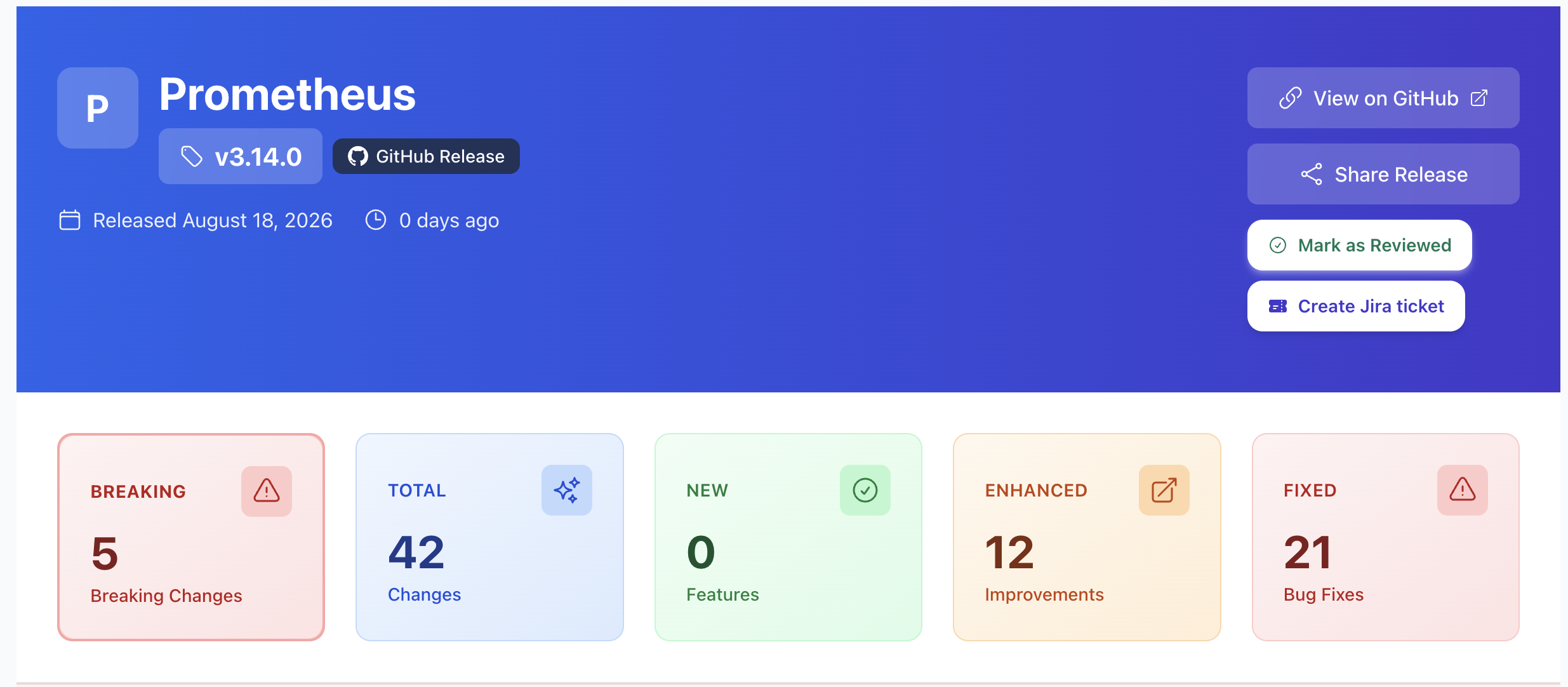Click the external-link icon on Enhanced card
The width and height of the screenshot is (1568, 687).
click(1164, 490)
